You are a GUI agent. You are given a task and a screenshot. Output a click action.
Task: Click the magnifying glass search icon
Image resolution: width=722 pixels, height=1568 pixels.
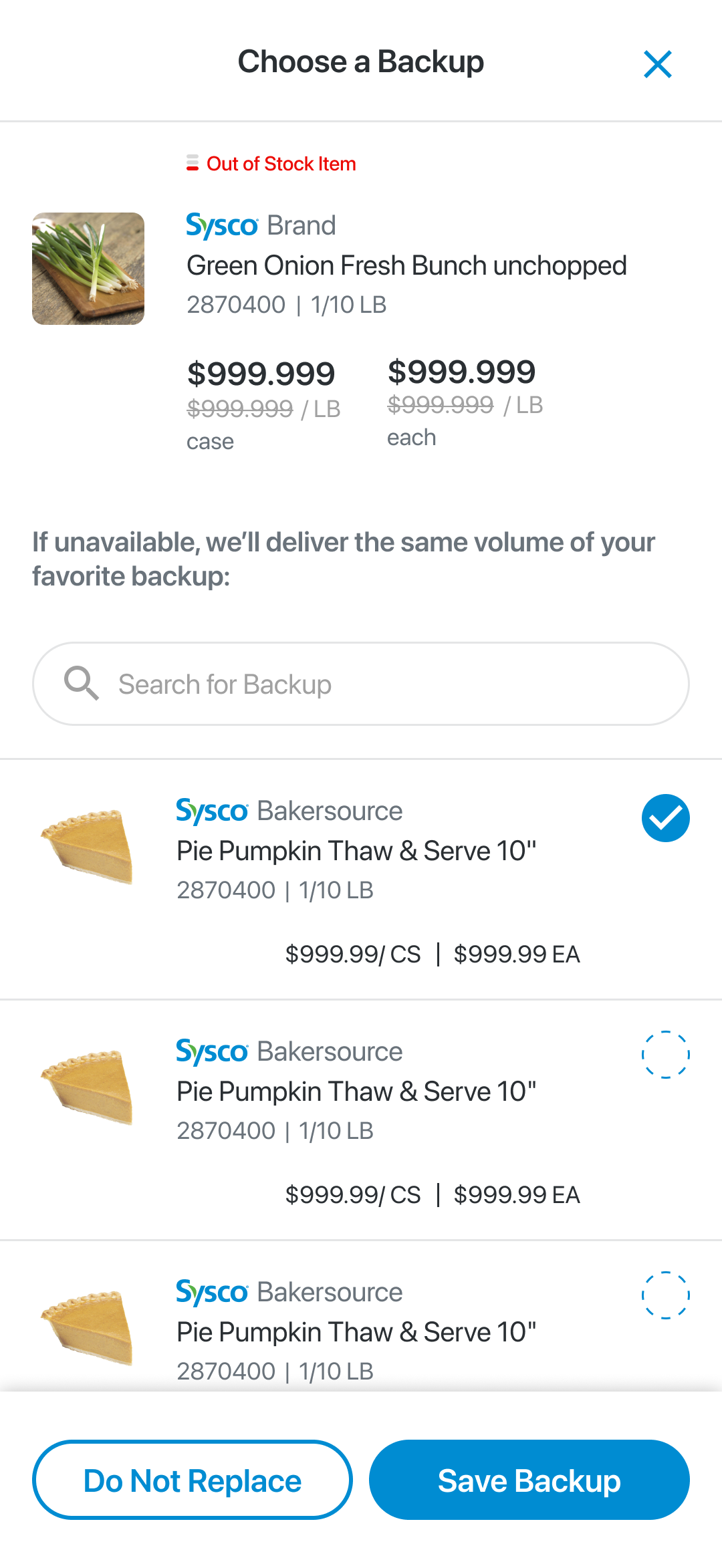(x=82, y=683)
